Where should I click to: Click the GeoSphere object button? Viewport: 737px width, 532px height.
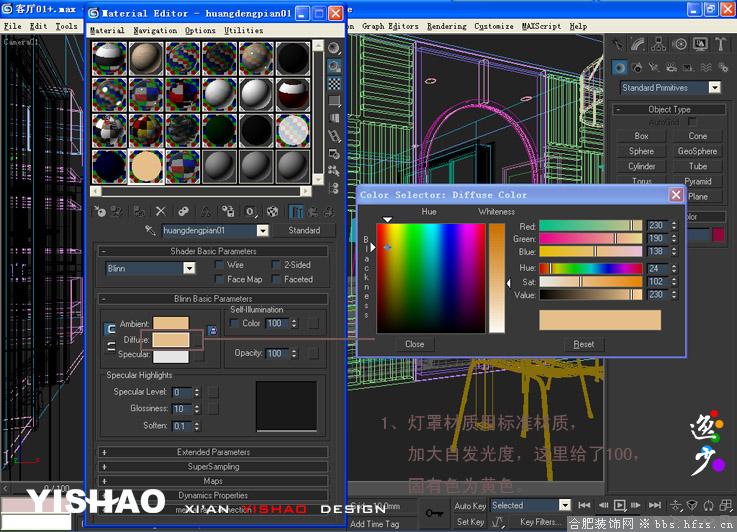(698, 151)
